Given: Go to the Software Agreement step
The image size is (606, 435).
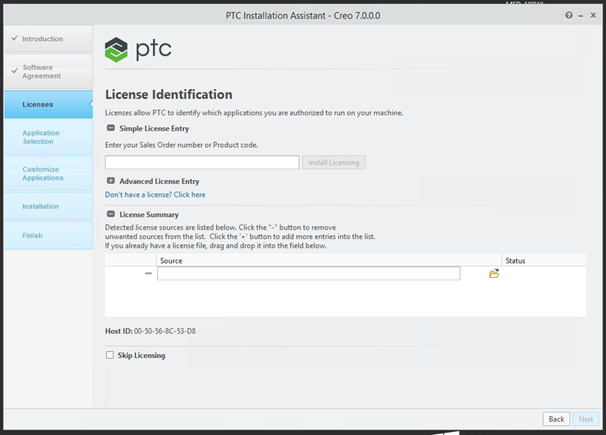Looking at the screenshot, I should pyautogui.click(x=49, y=71).
